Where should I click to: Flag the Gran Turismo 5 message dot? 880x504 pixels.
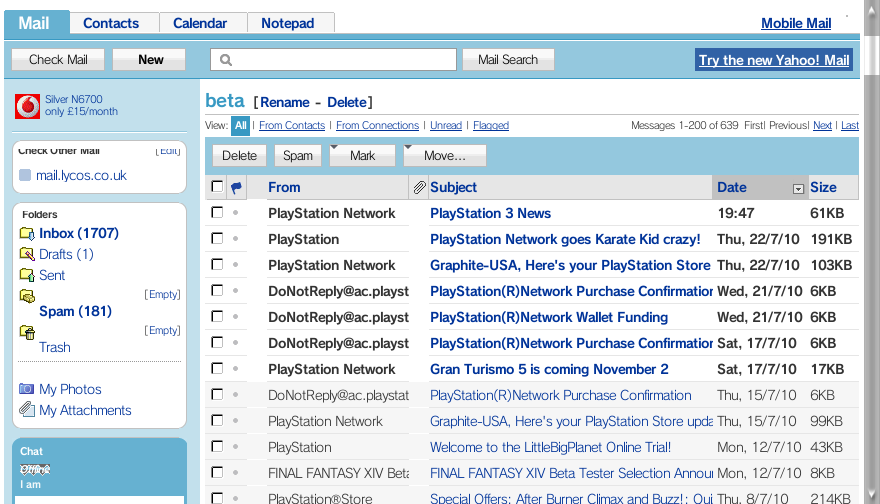click(236, 369)
